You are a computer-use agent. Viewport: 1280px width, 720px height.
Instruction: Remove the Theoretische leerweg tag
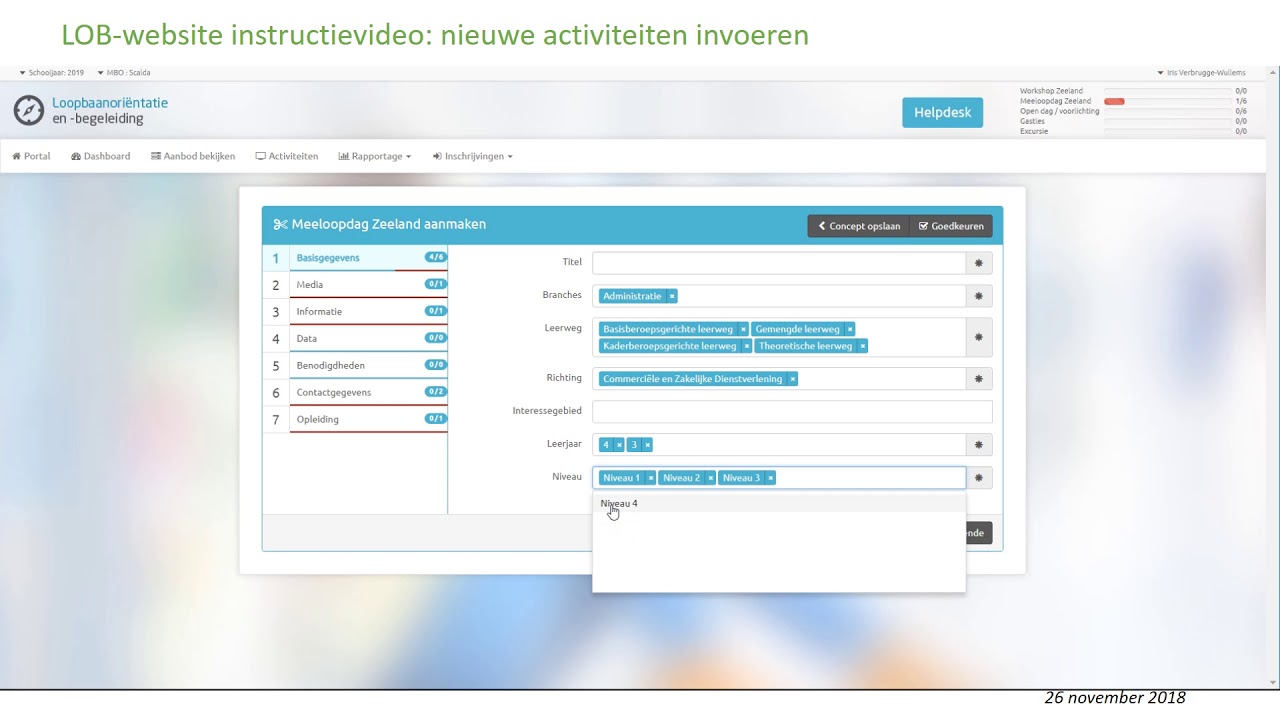click(862, 346)
